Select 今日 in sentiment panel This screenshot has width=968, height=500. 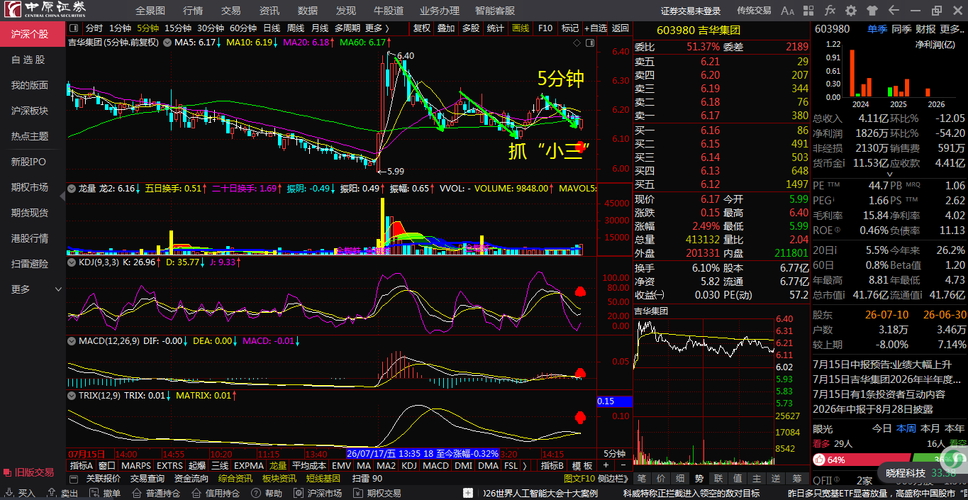tap(882, 428)
